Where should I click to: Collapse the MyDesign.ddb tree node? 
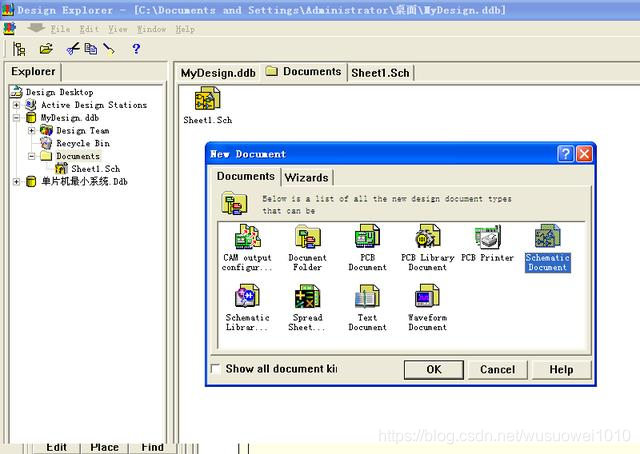point(16,118)
